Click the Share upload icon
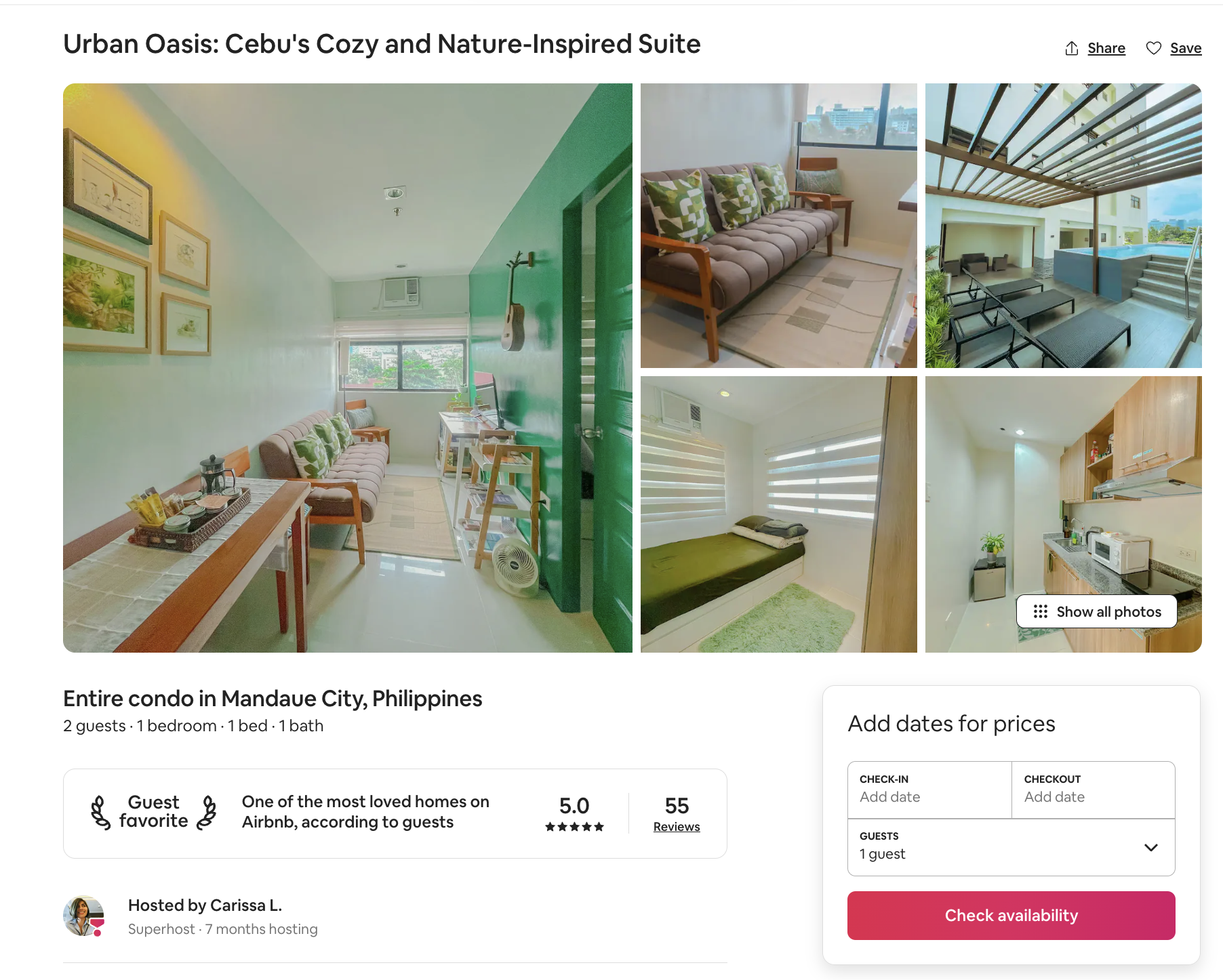The width and height of the screenshot is (1223, 980). (x=1072, y=48)
